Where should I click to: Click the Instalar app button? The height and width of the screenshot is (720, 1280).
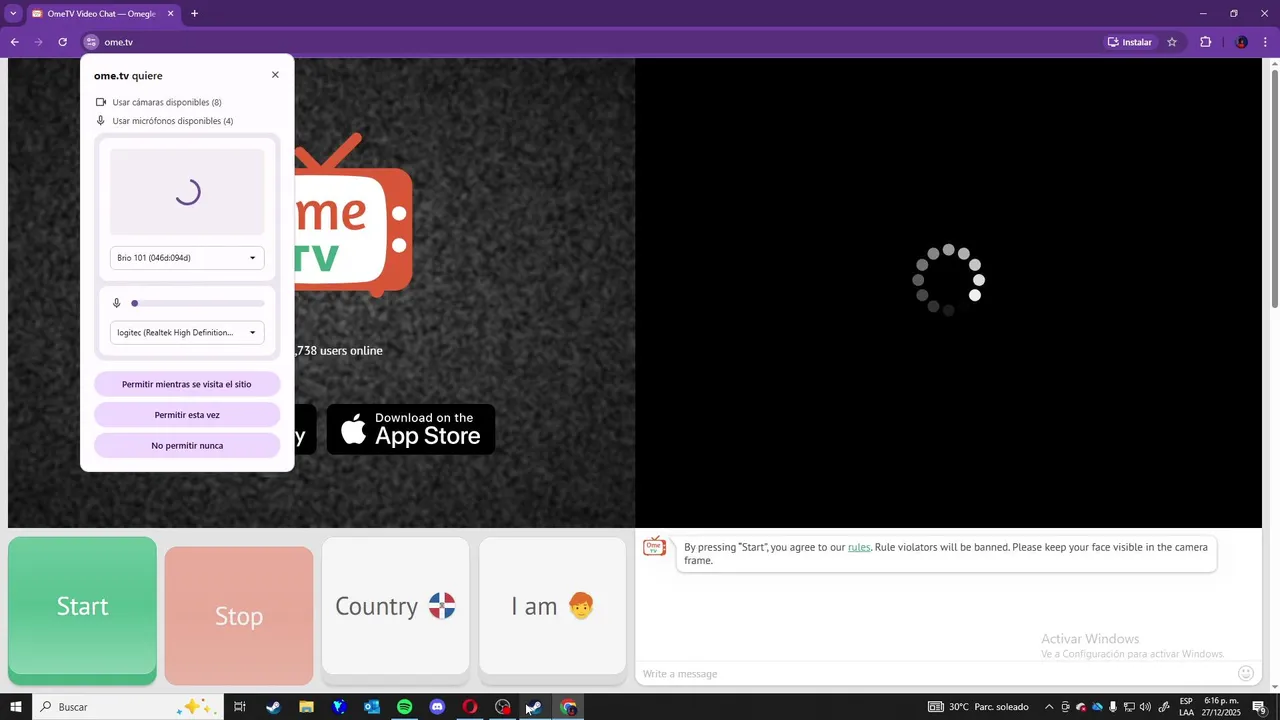1130,42
